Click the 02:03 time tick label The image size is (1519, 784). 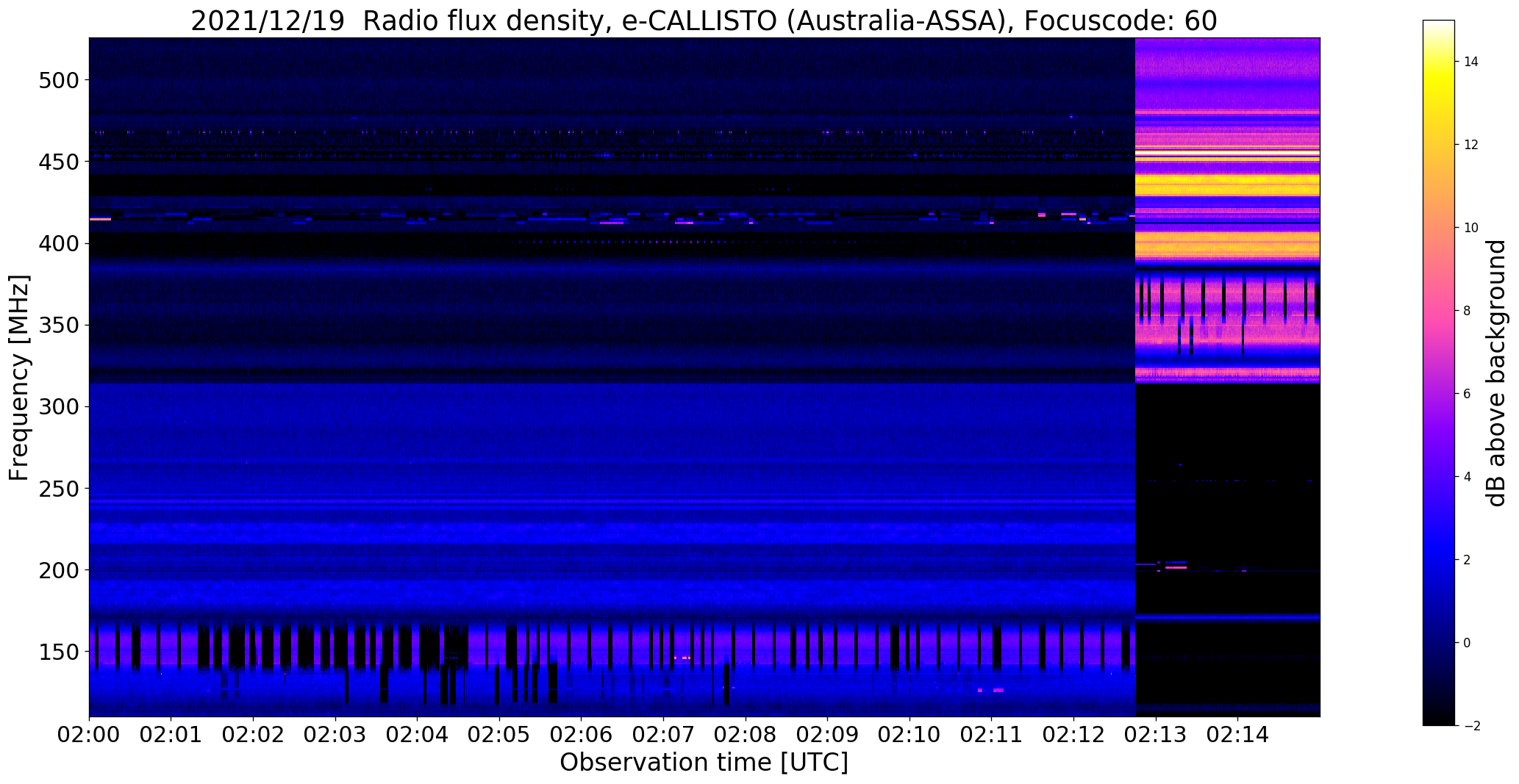point(336,735)
